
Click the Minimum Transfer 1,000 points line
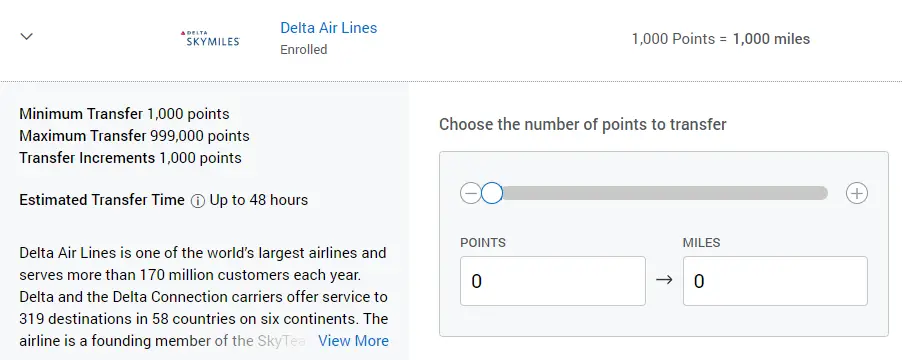(x=124, y=114)
